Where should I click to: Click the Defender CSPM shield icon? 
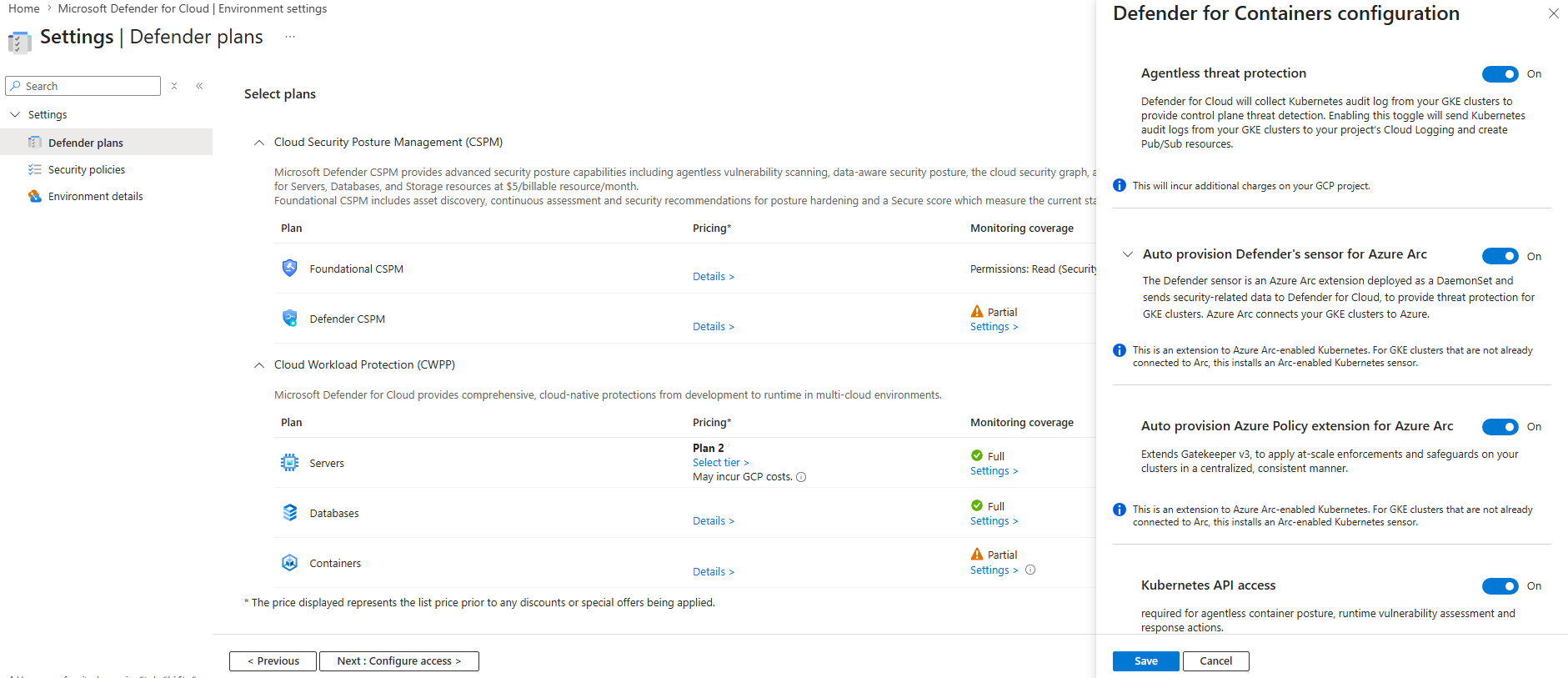tap(289, 319)
